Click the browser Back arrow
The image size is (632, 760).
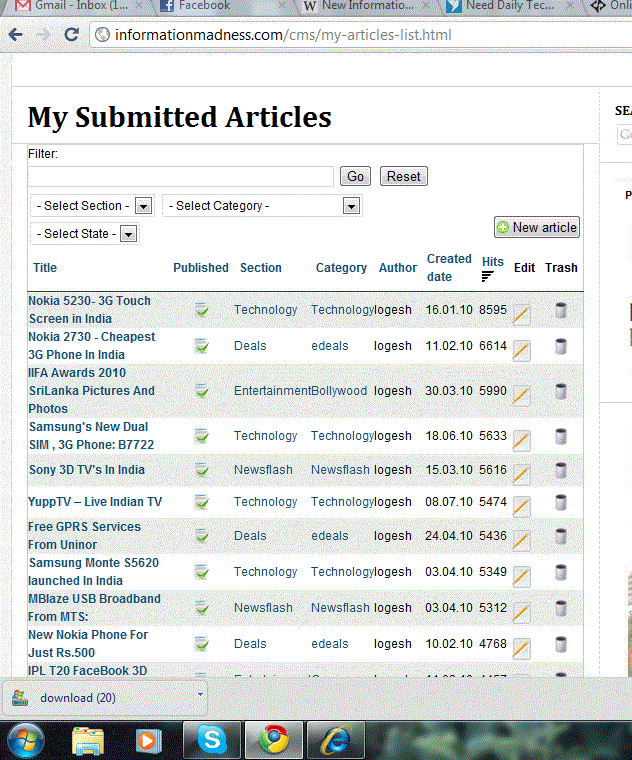tap(16, 35)
